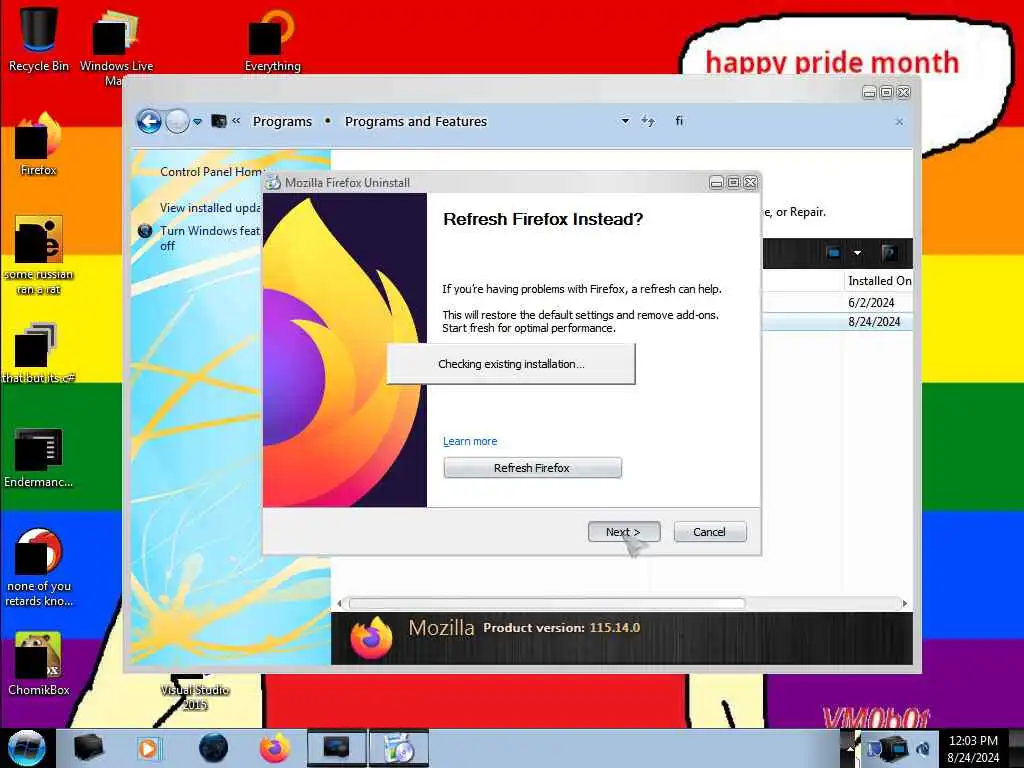The height and width of the screenshot is (768, 1024).
Task: Select the ChomikBox desktop icon
Action: [39, 663]
